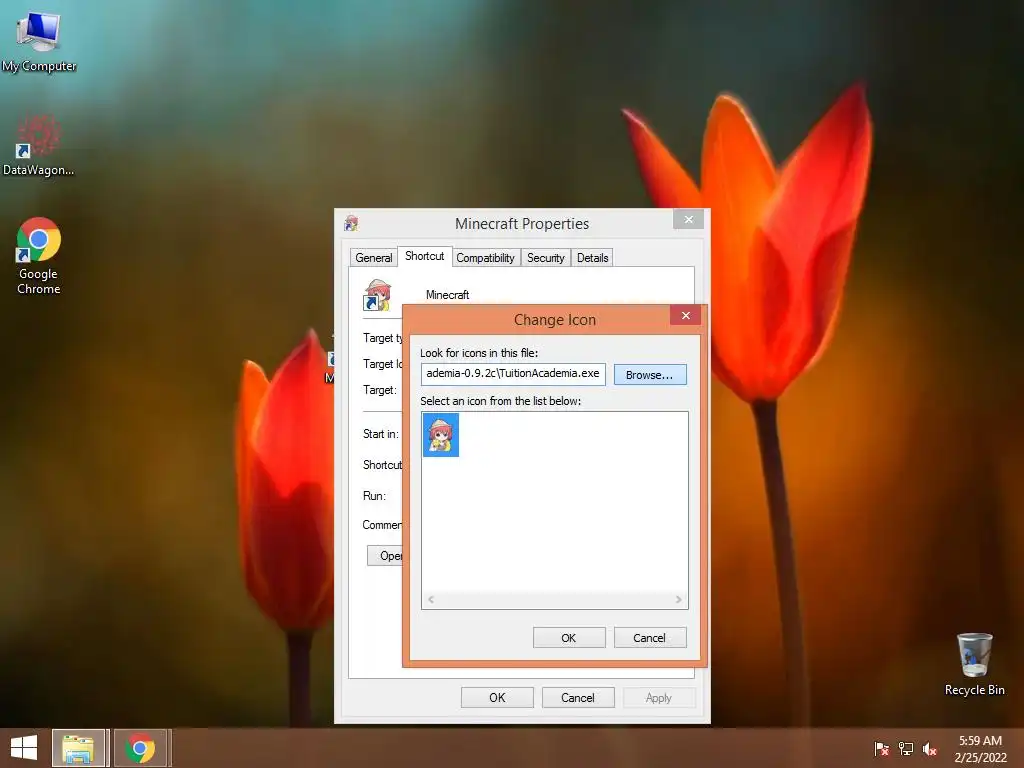Open Chrome from the taskbar
Viewport: 1024px width, 768px height.
pyautogui.click(x=140, y=748)
